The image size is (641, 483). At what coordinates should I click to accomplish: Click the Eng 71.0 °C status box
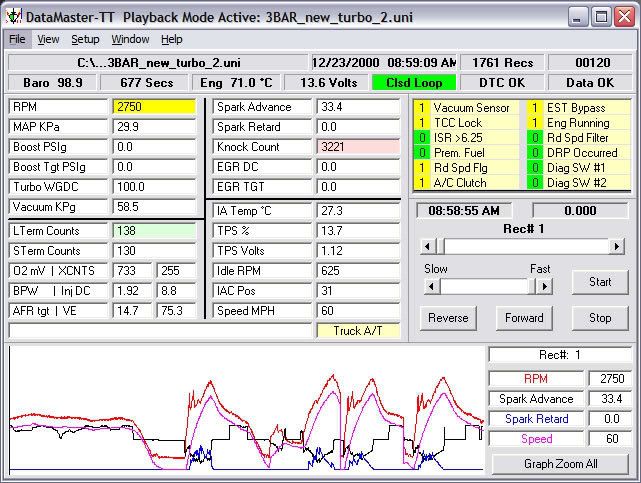pyautogui.click(x=236, y=83)
